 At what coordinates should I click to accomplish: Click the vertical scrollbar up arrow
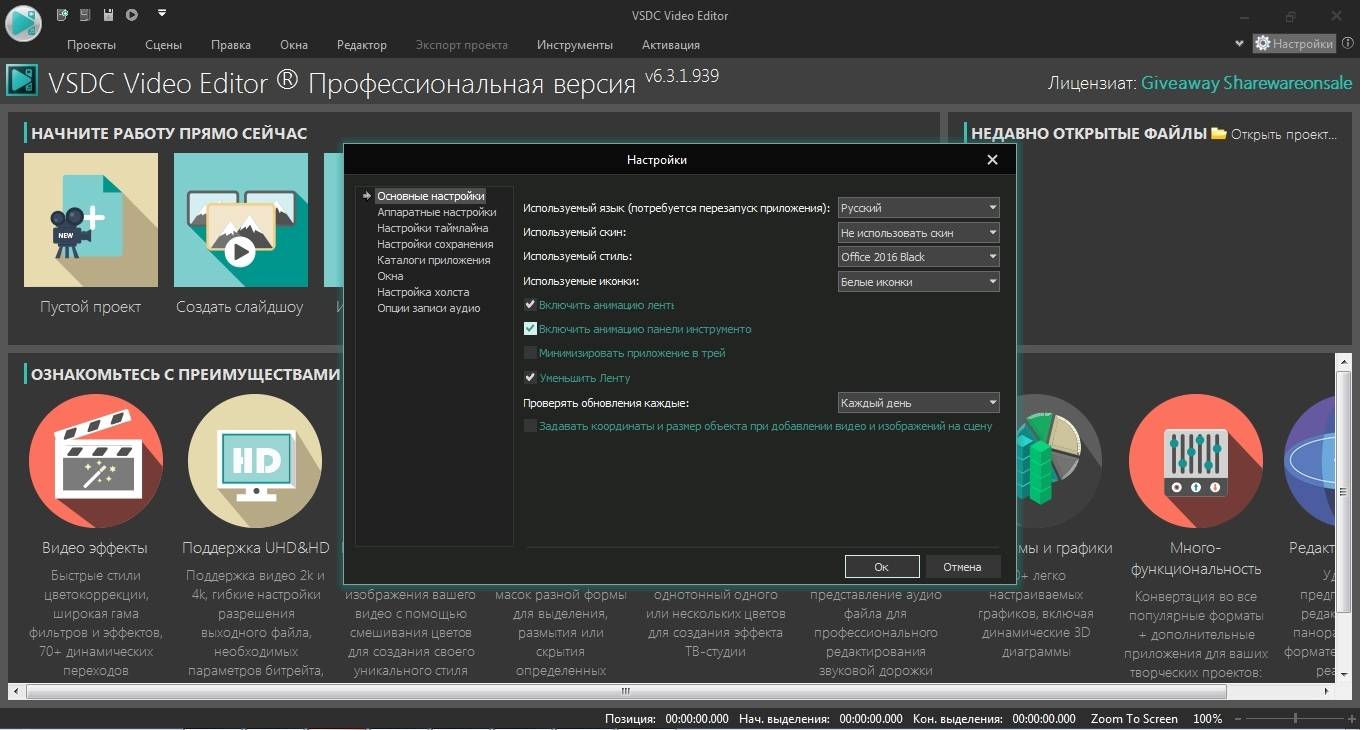1346,362
